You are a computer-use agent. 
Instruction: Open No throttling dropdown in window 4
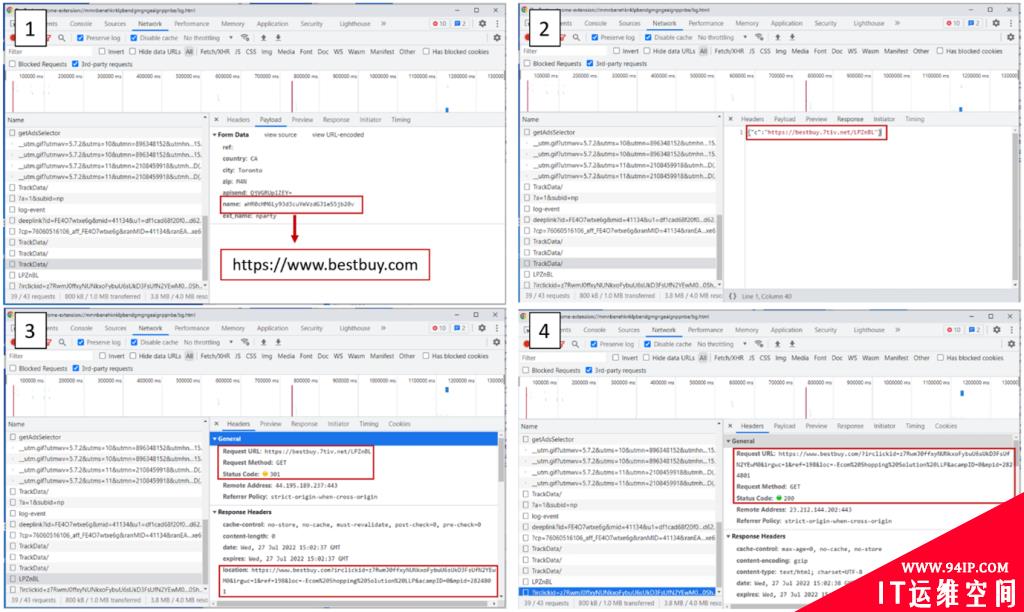click(x=722, y=344)
